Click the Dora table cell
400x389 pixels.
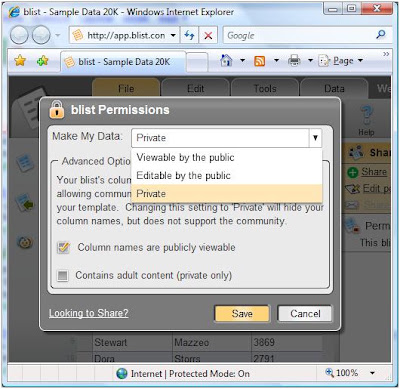132,358
